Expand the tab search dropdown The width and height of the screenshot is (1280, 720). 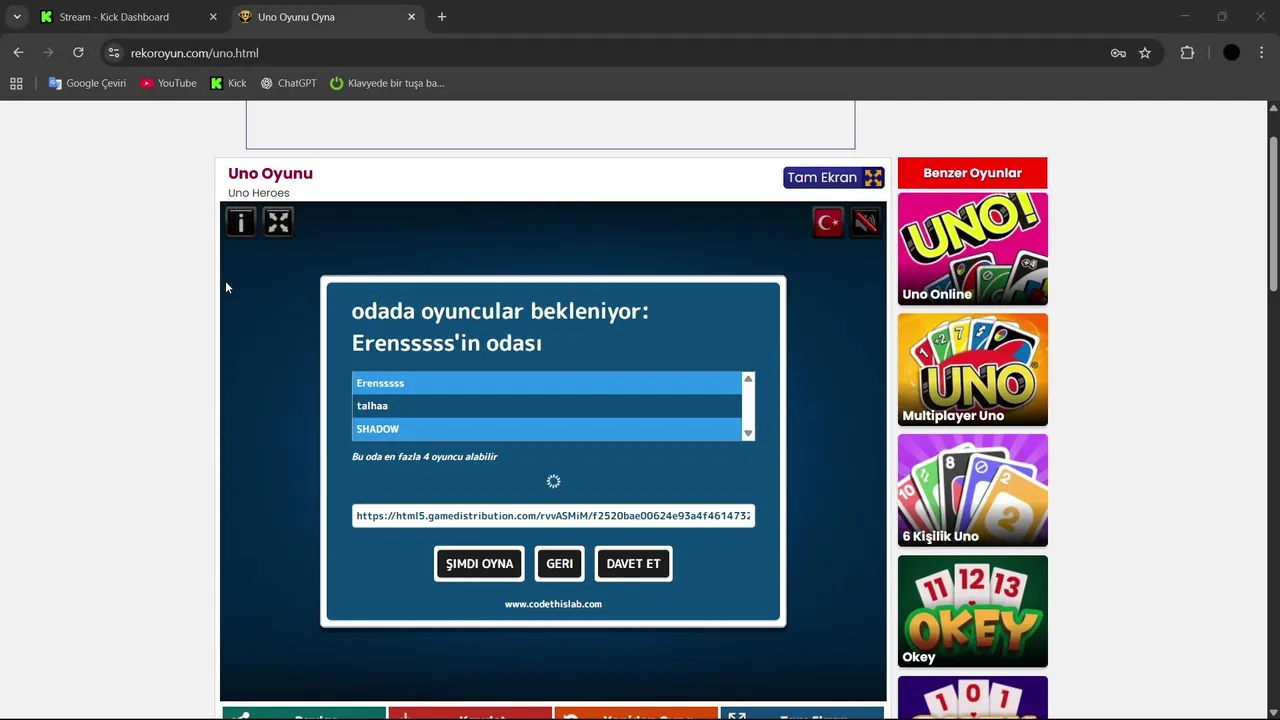pos(17,17)
